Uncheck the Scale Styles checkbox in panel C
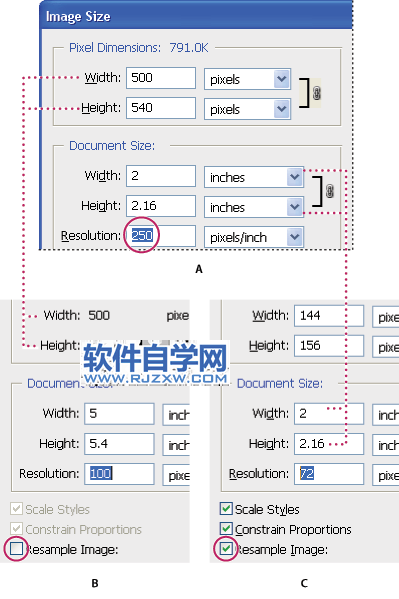 (x=226, y=509)
